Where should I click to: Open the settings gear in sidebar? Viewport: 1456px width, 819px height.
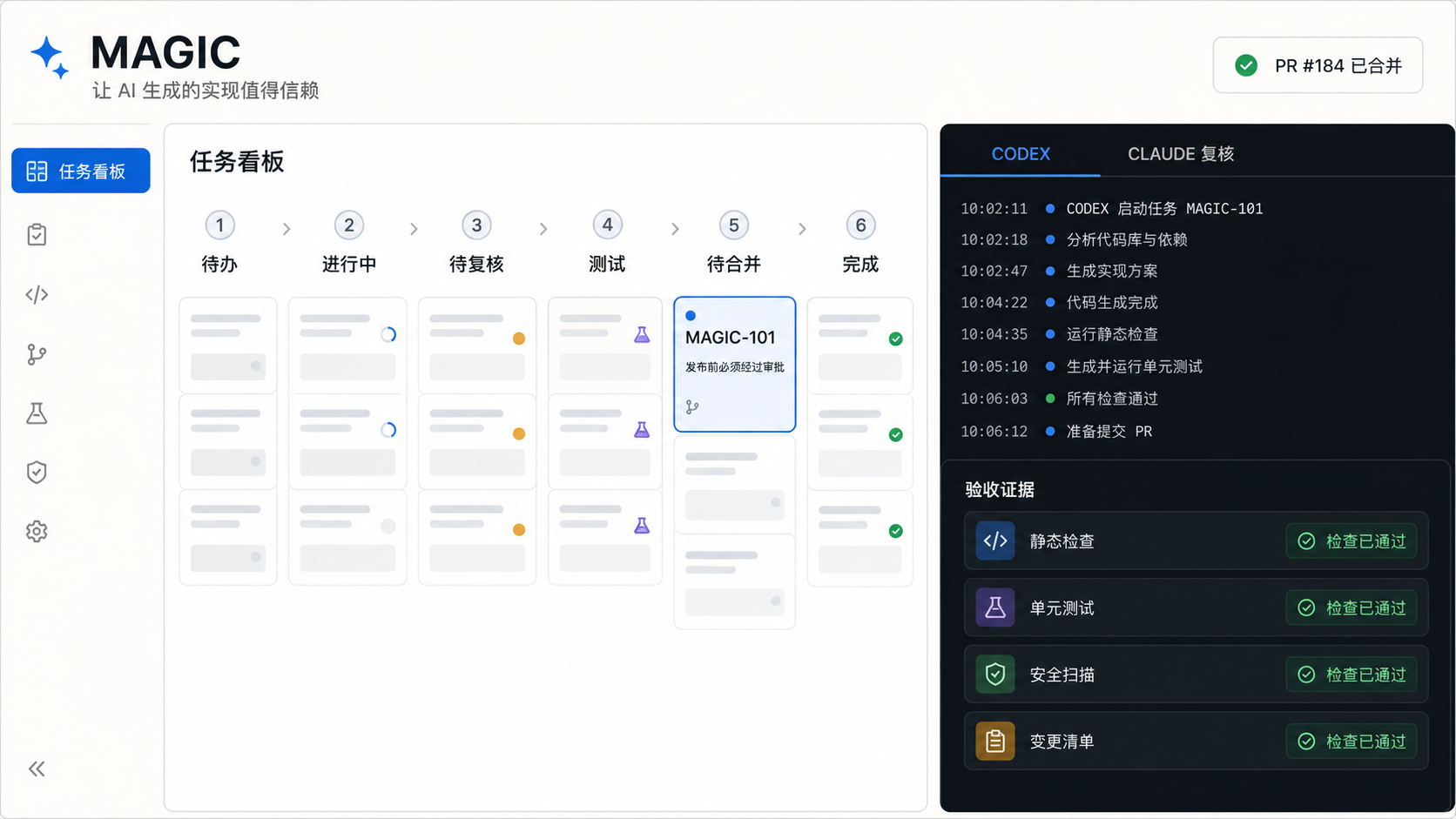tap(37, 532)
